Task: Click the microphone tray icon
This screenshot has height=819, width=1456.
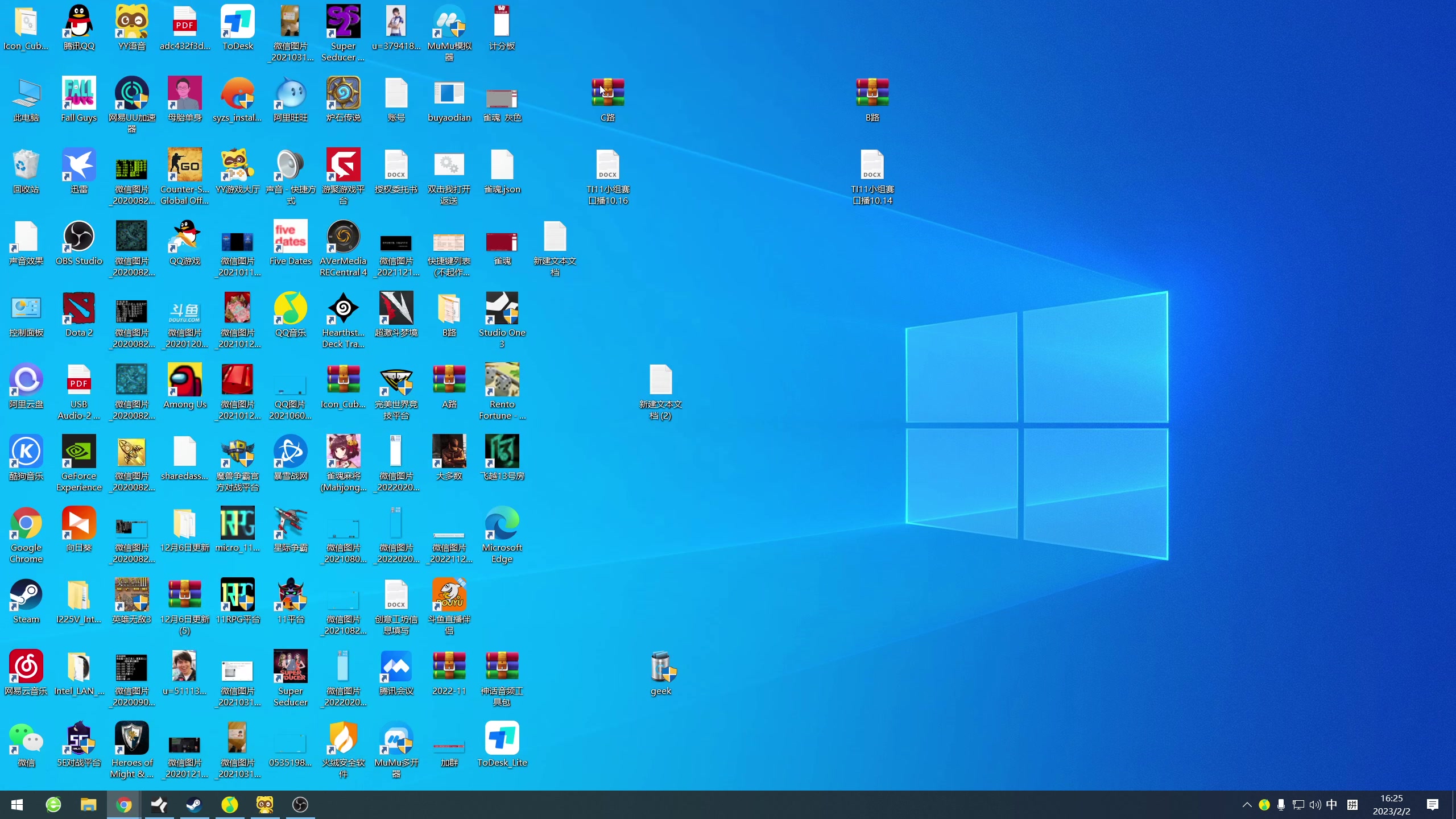Action: click(1281, 805)
